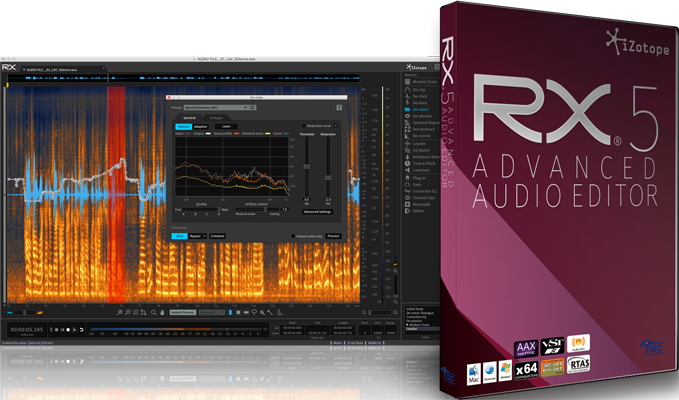Adjust the Quality slider handle
The image size is (679, 400).
[x=219, y=210]
